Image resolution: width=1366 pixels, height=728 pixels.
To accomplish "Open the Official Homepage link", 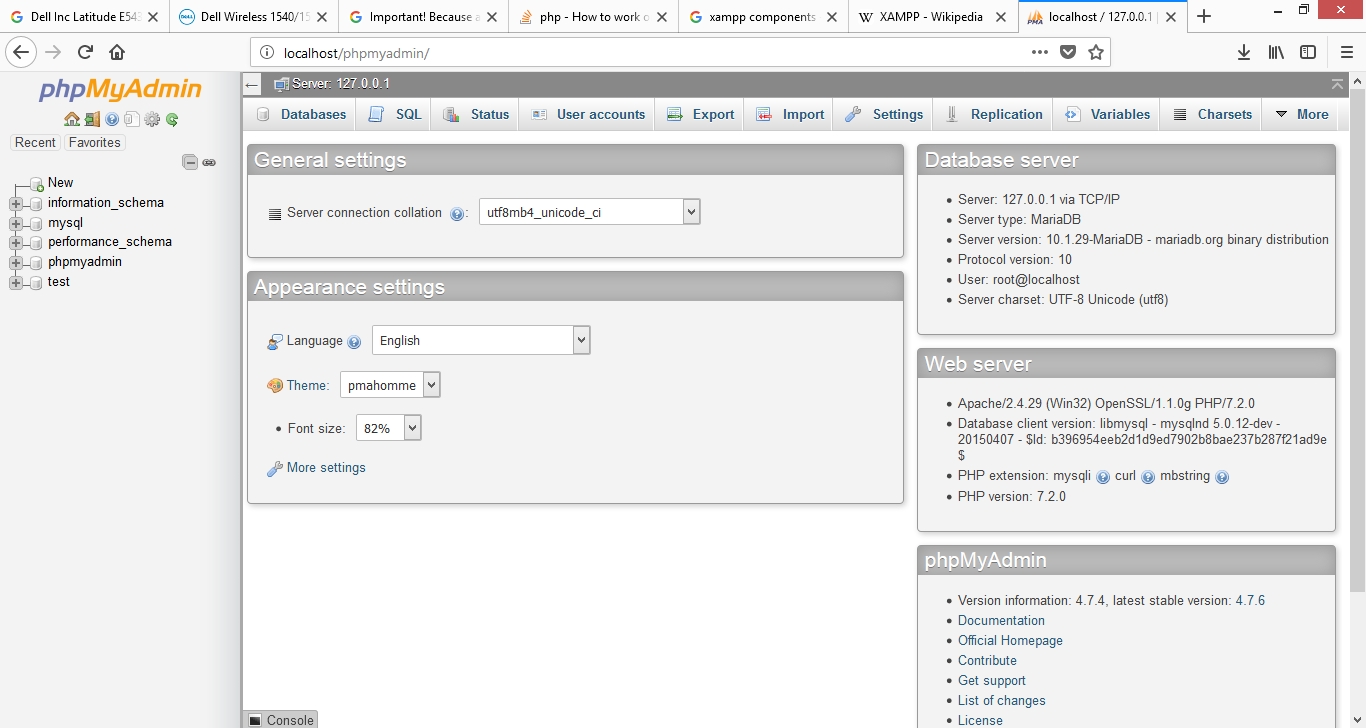I will tap(1010, 641).
